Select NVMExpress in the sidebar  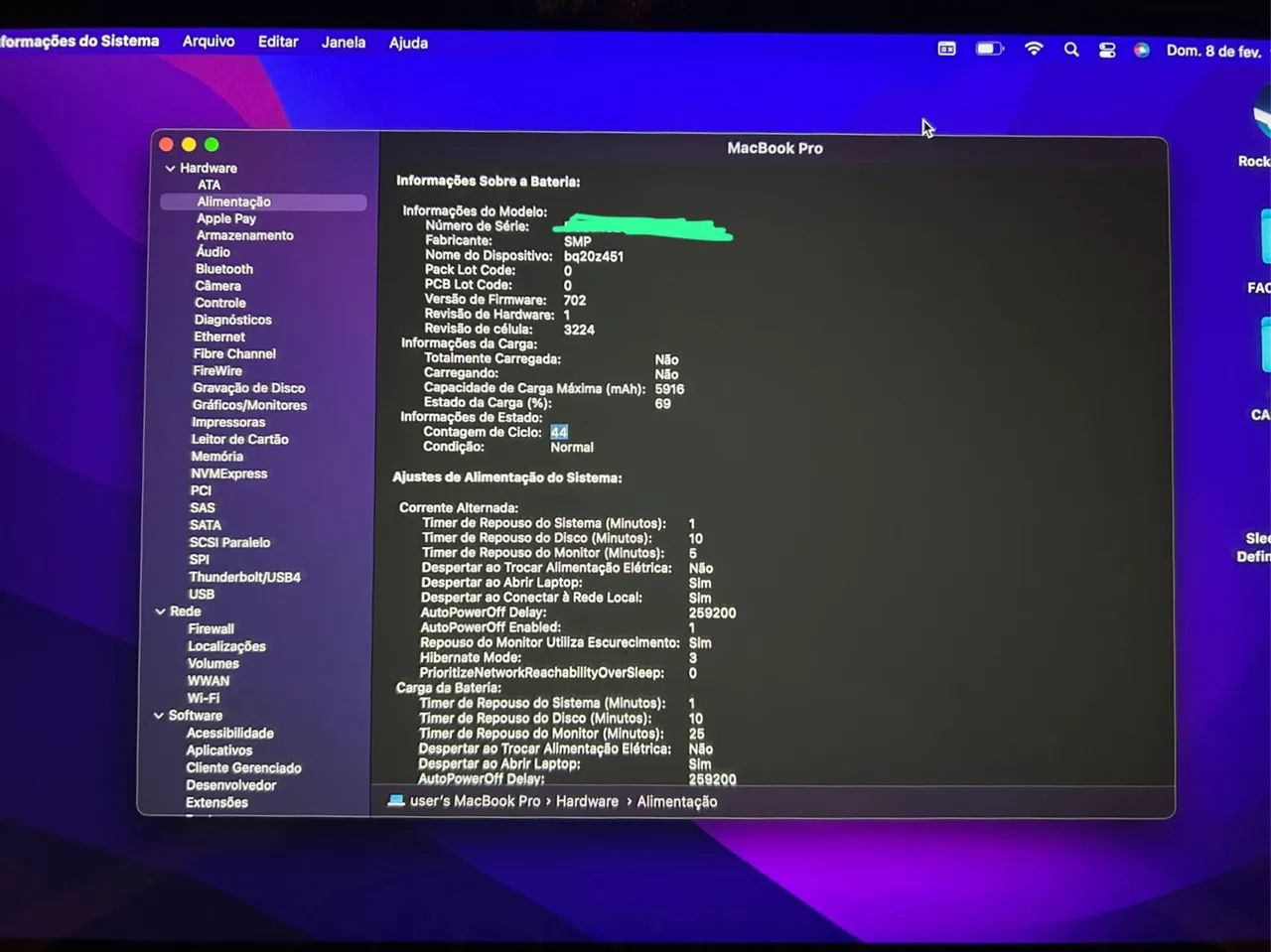point(229,474)
